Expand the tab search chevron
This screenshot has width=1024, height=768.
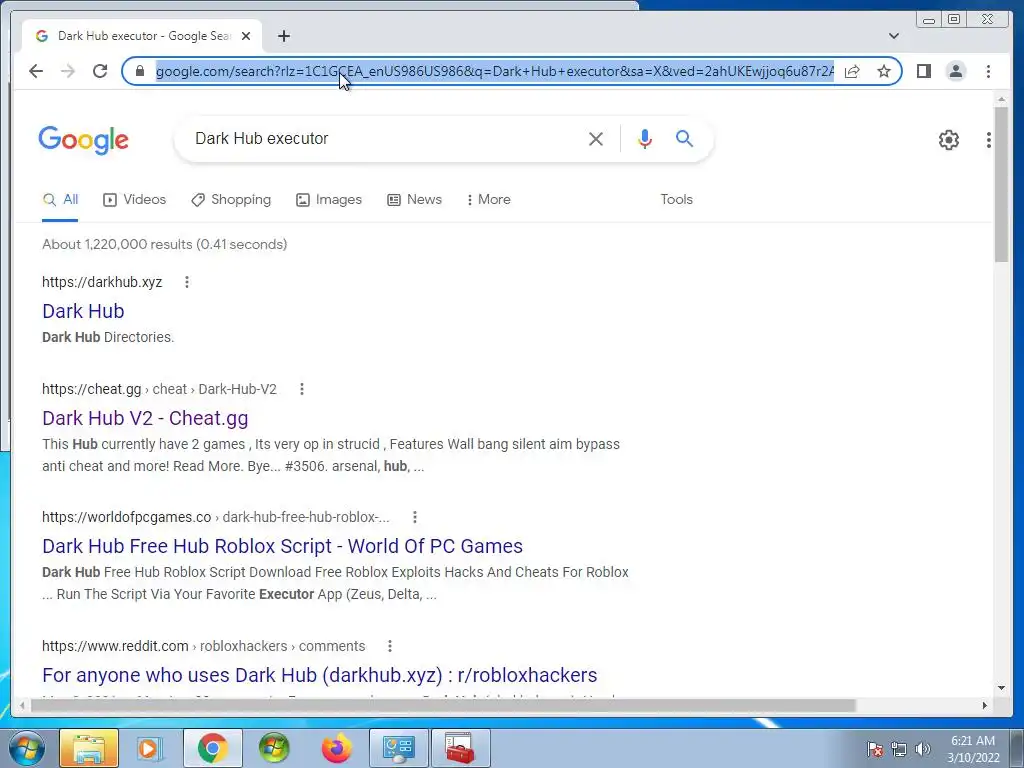893,36
